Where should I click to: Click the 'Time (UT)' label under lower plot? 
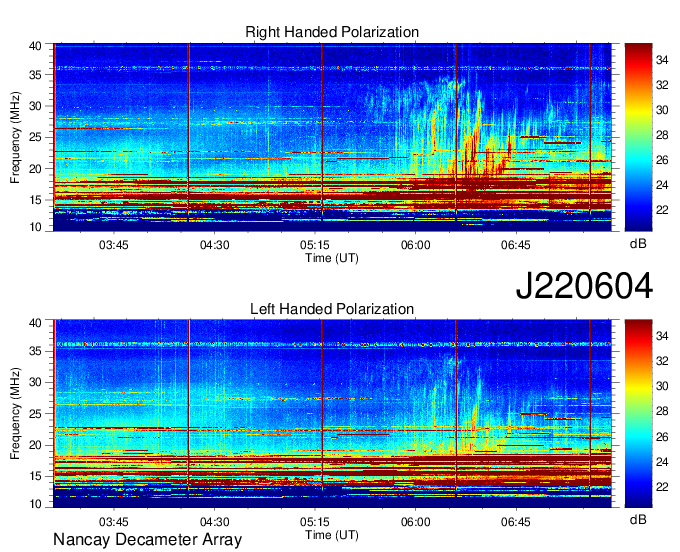332,535
